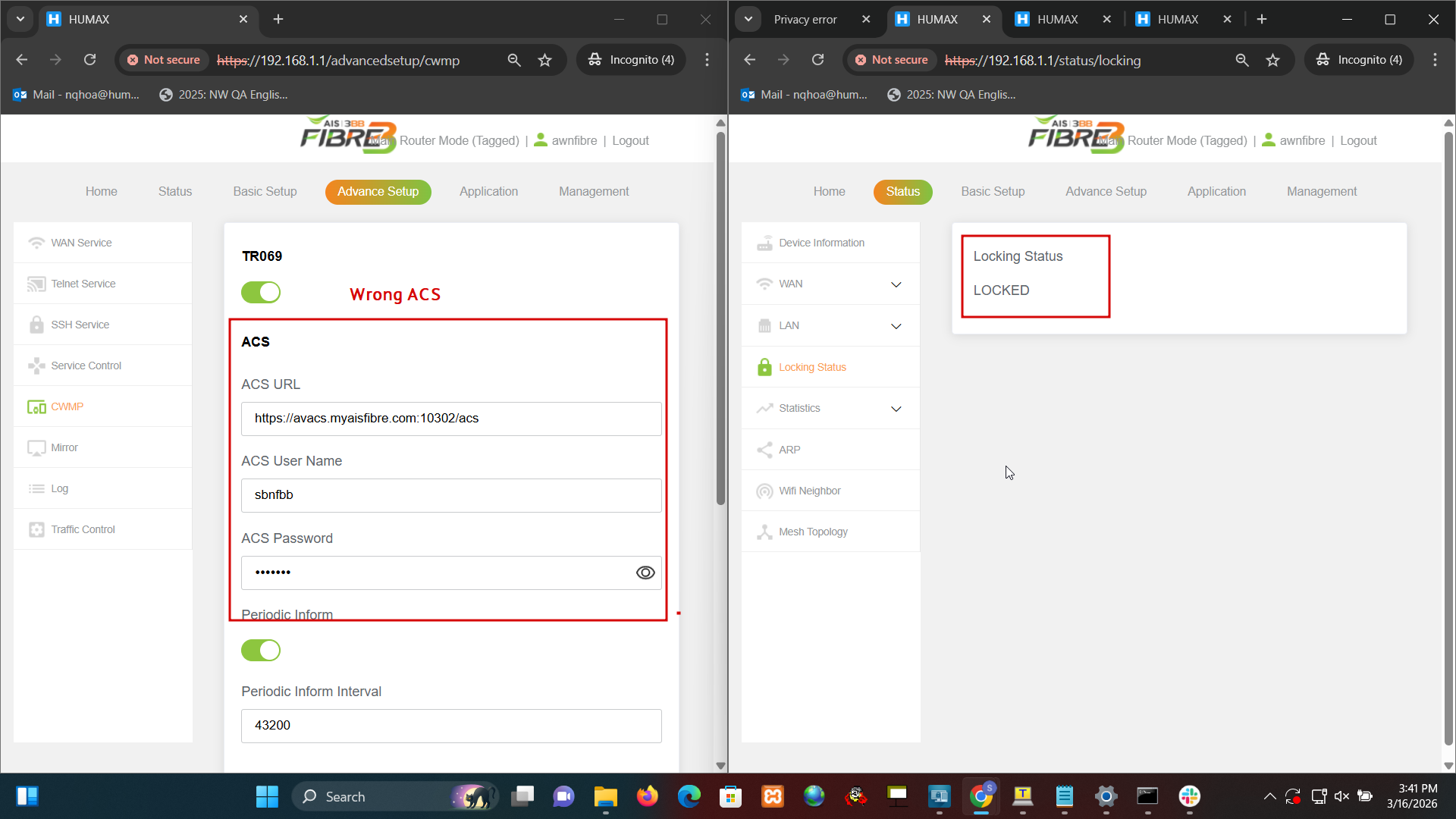Open CWMP settings in left sidebar
This screenshot has width=1456, height=819.
coord(67,406)
